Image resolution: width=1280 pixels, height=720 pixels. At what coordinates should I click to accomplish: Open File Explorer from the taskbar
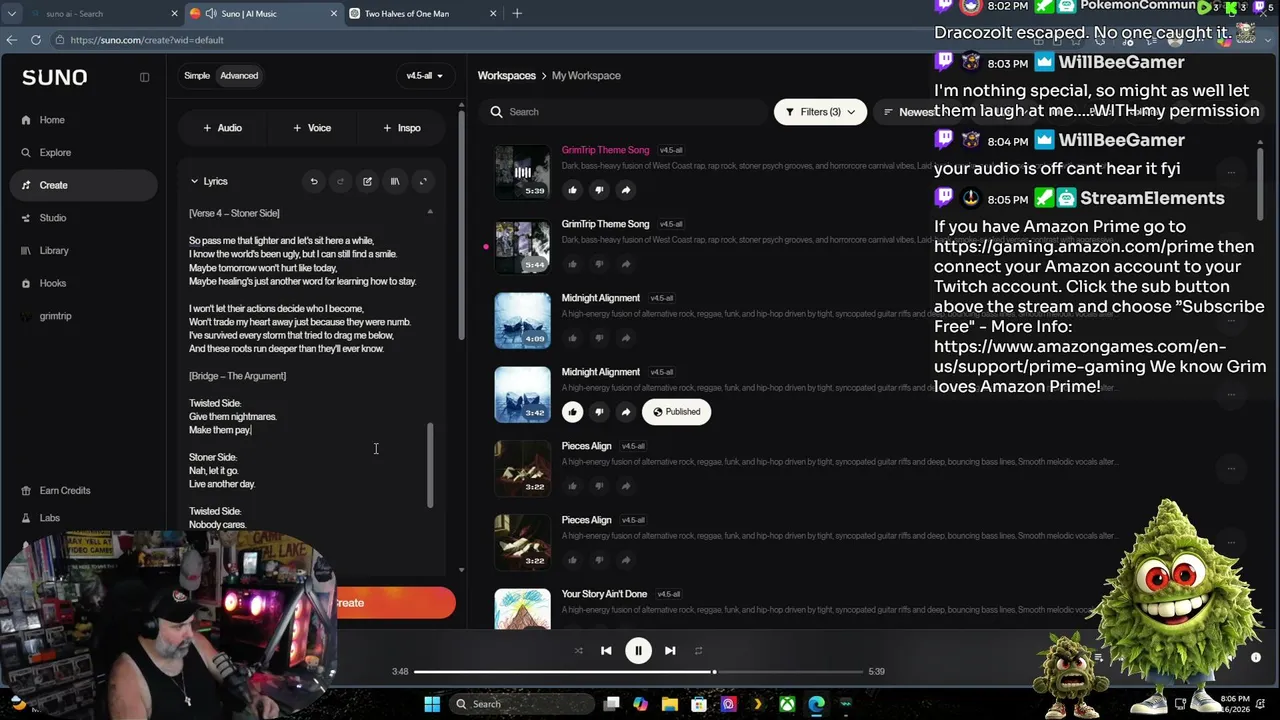[670, 704]
